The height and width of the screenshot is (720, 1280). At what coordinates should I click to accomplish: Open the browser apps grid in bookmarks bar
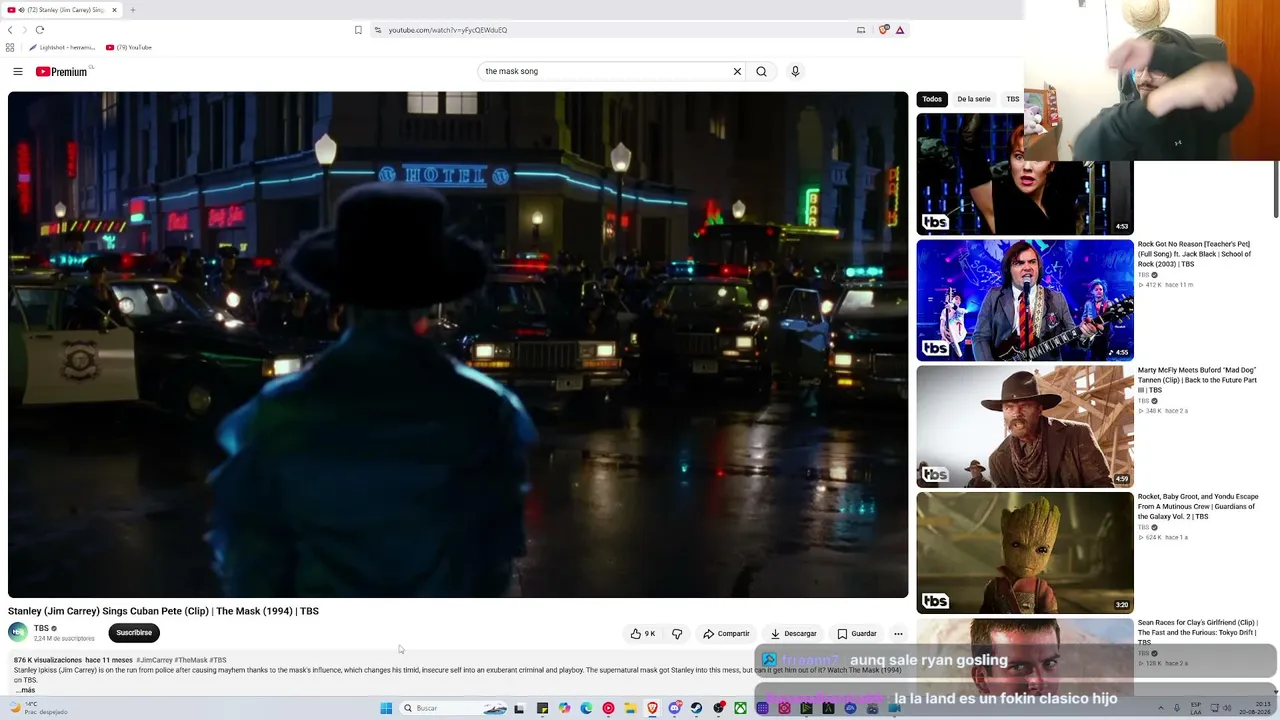point(10,47)
